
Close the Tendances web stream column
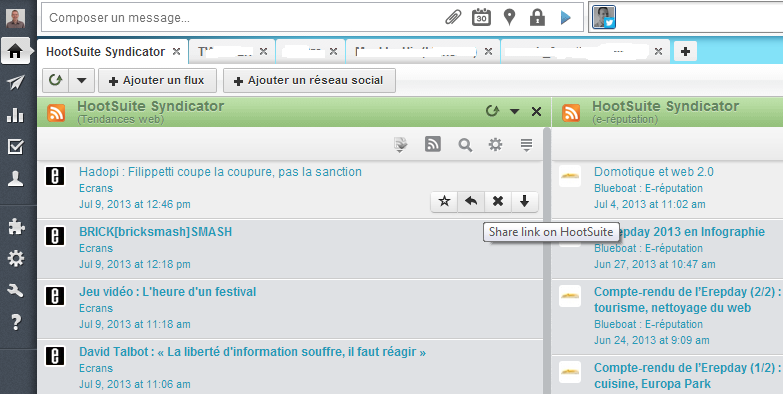tap(536, 111)
